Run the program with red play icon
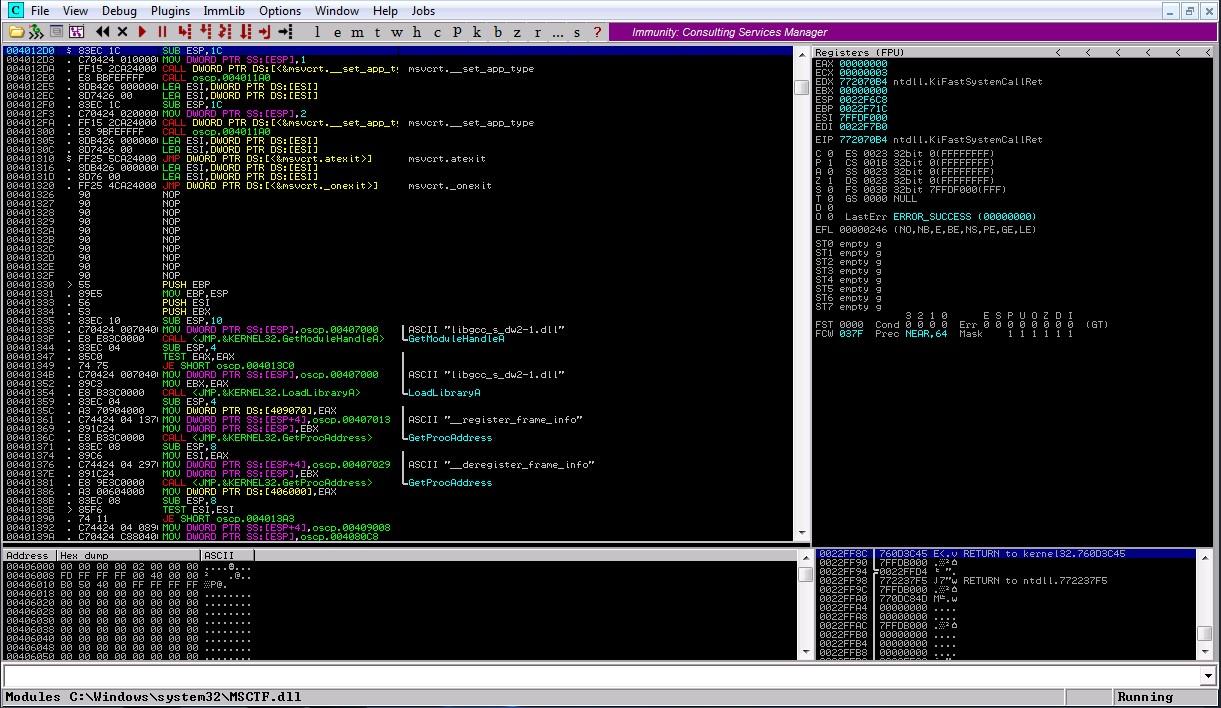1221x708 pixels. tap(142, 32)
